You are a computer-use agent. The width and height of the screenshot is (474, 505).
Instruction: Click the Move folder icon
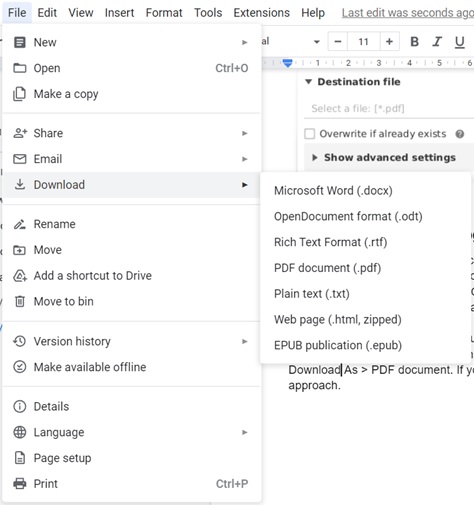pyautogui.click(x=19, y=250)
